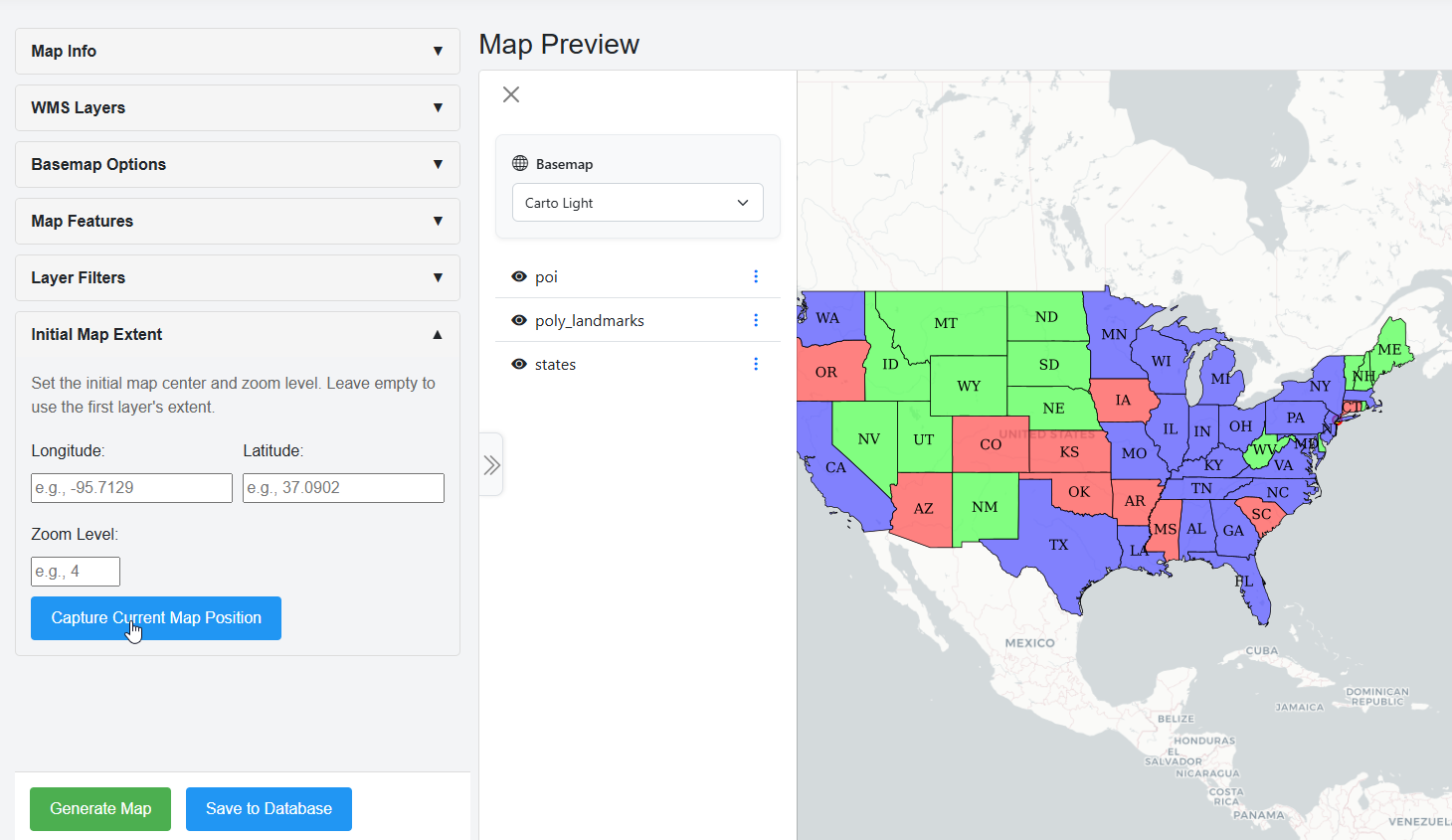Collapse the Initial Map Extent section
This screenshot has height=840, width=1452.
pos(237,334)
